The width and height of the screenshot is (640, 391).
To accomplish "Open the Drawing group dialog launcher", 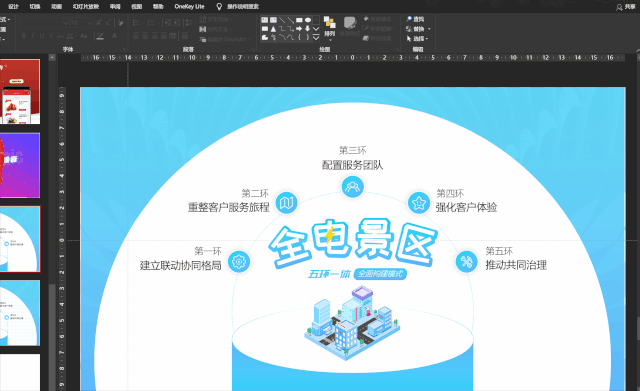I will [398, 50].
